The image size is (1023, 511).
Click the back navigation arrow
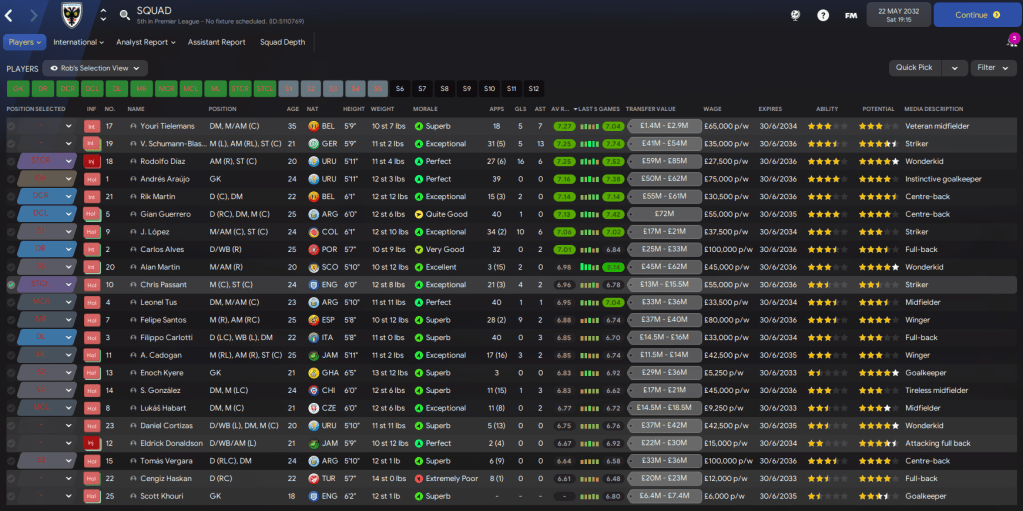click(x=12, y=15)
